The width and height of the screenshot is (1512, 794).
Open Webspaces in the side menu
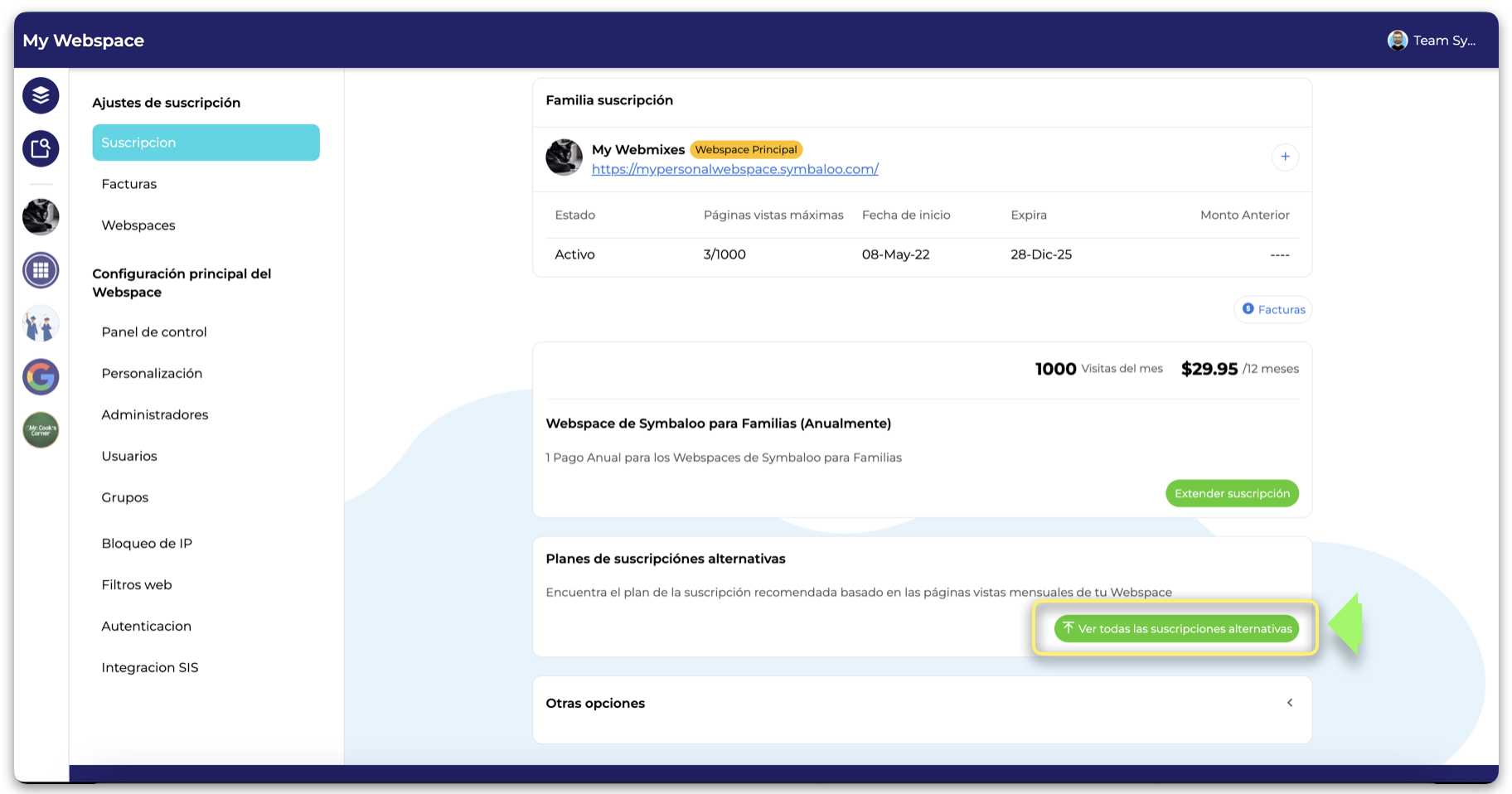[x=138, y=225]
